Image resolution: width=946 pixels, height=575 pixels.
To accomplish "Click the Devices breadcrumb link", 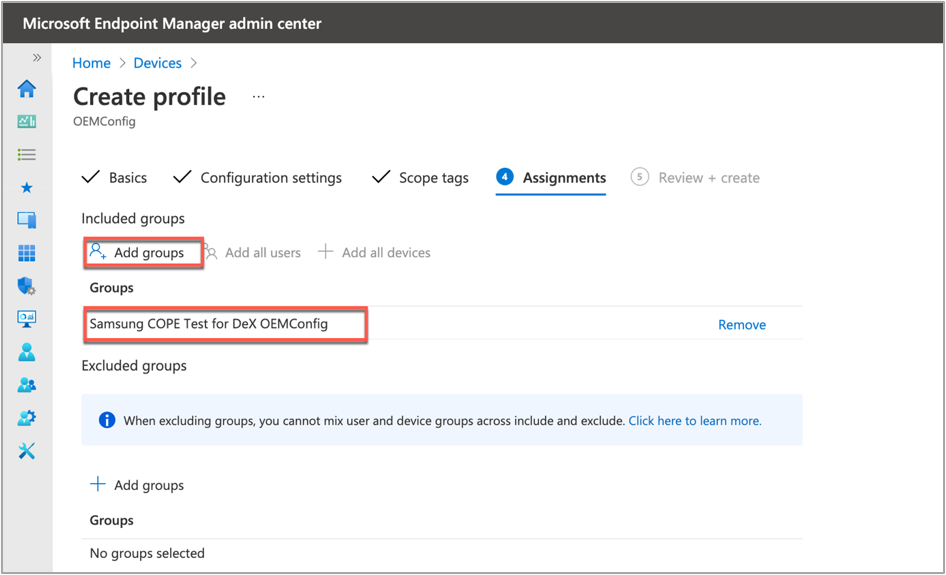I will (x=157, y=63).
